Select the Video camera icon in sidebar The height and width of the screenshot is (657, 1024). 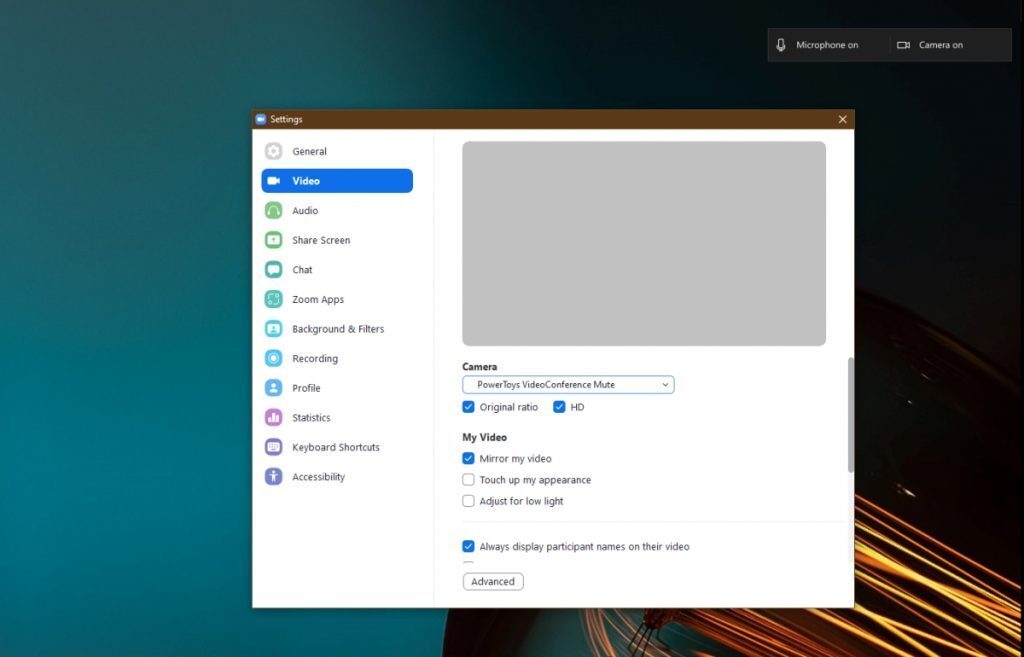[273, 180]
